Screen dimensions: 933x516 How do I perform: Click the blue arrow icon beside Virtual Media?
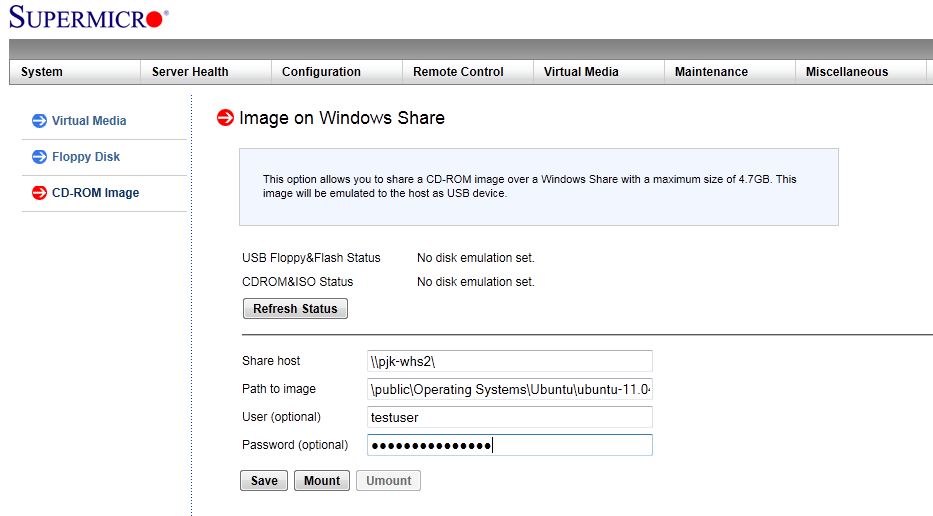(40, 121)
